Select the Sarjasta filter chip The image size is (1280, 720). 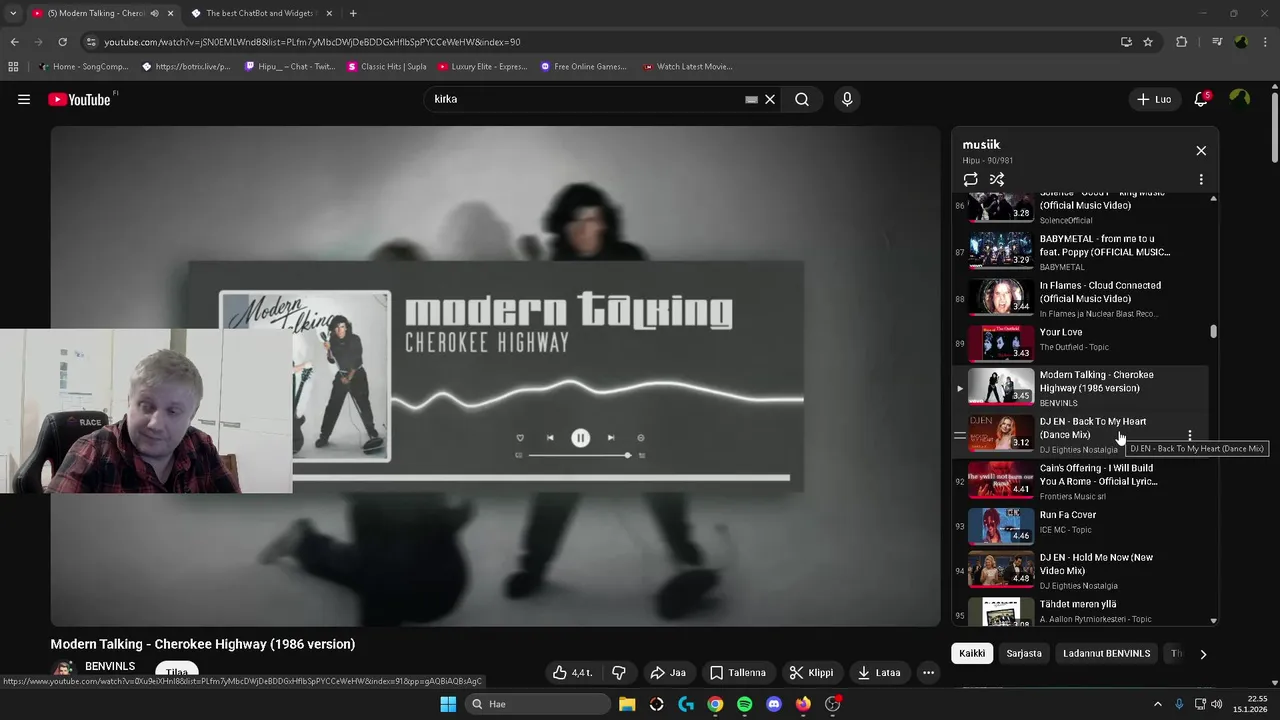(1024, 653)
